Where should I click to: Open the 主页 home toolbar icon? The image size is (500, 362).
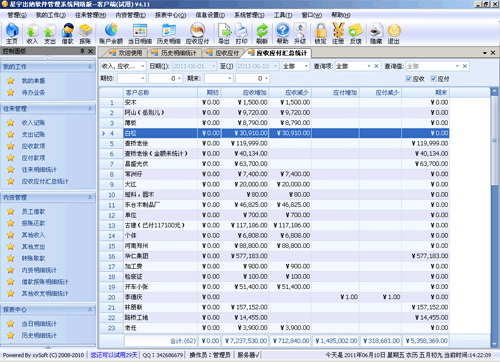tap(12, 33)
